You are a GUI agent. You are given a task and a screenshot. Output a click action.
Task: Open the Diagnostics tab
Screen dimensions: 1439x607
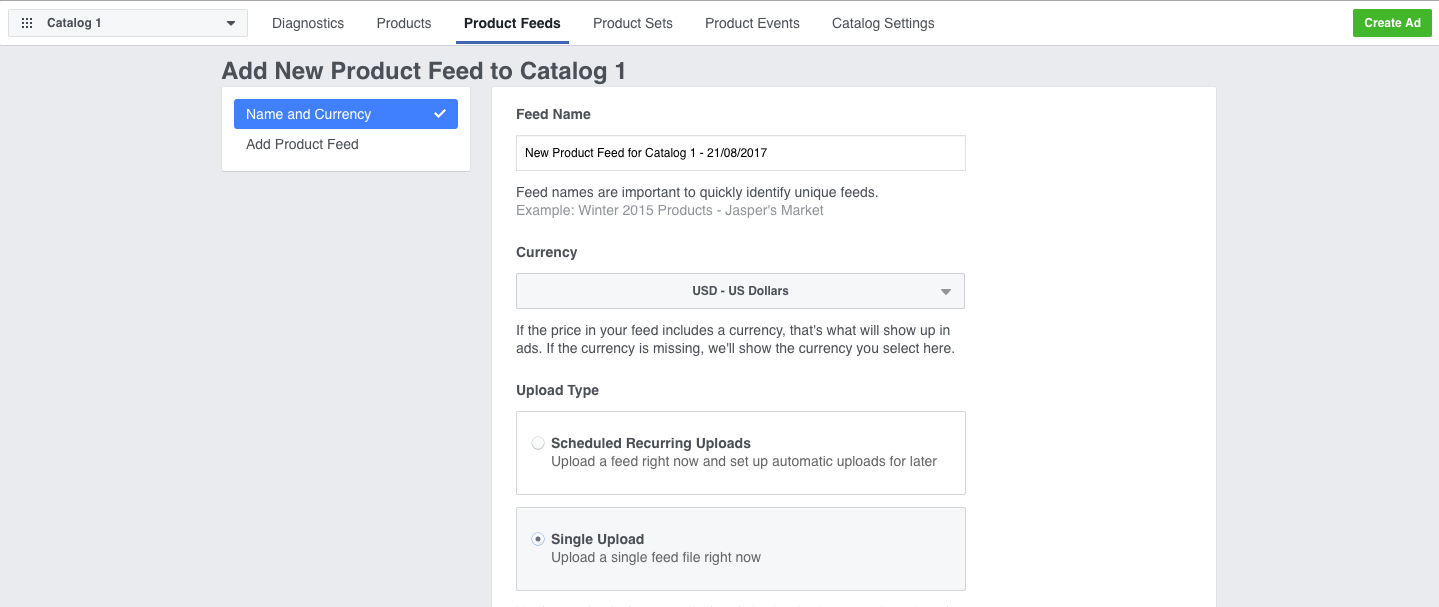tap(308, 23)
